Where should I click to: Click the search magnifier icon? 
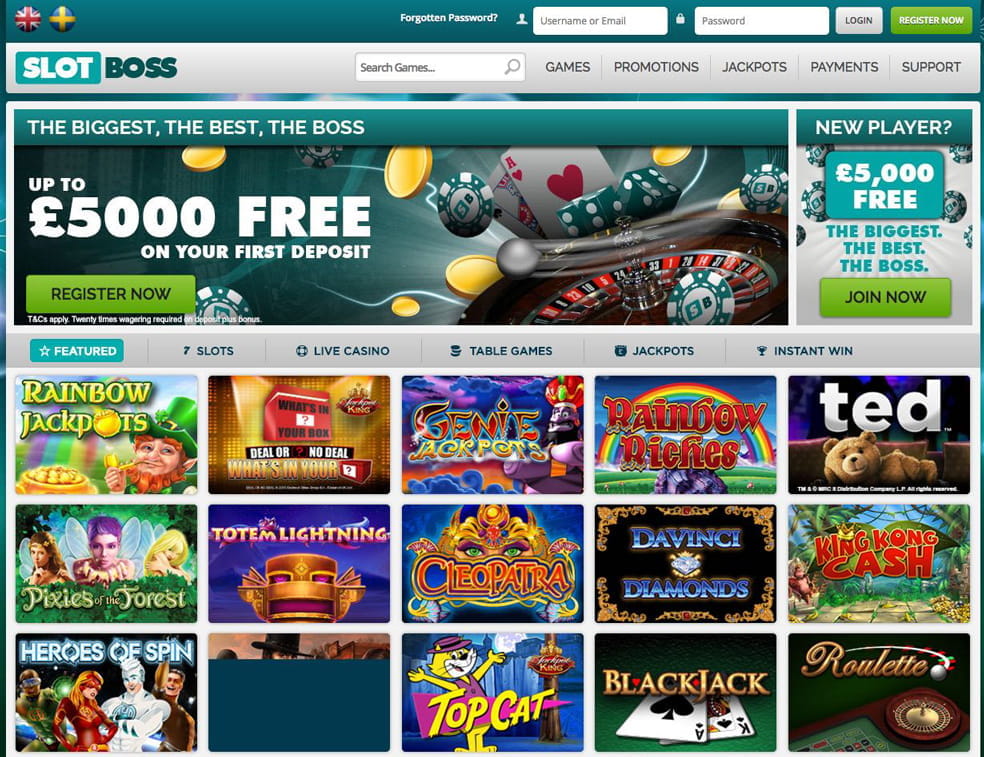pyautogui.click(x=512, y=67)
